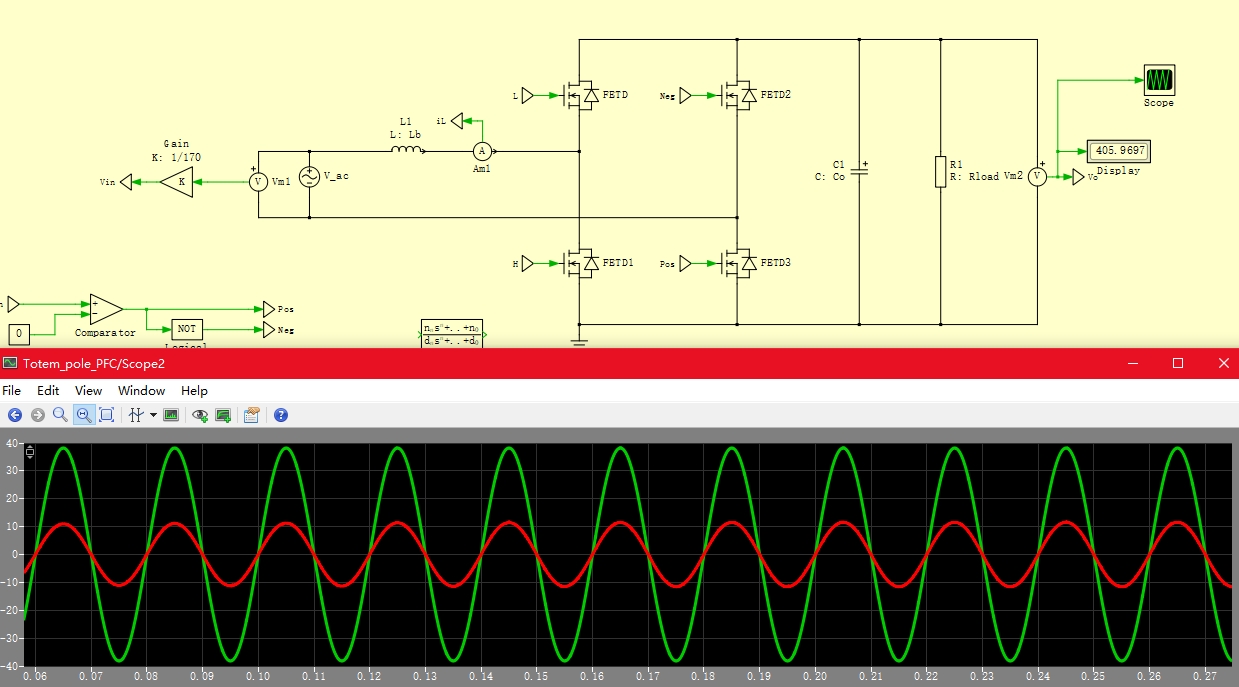Click the zoom to fit icon
Viewport: 1239px width, 687px height.
pyautogui.click(x=106, y=415)
